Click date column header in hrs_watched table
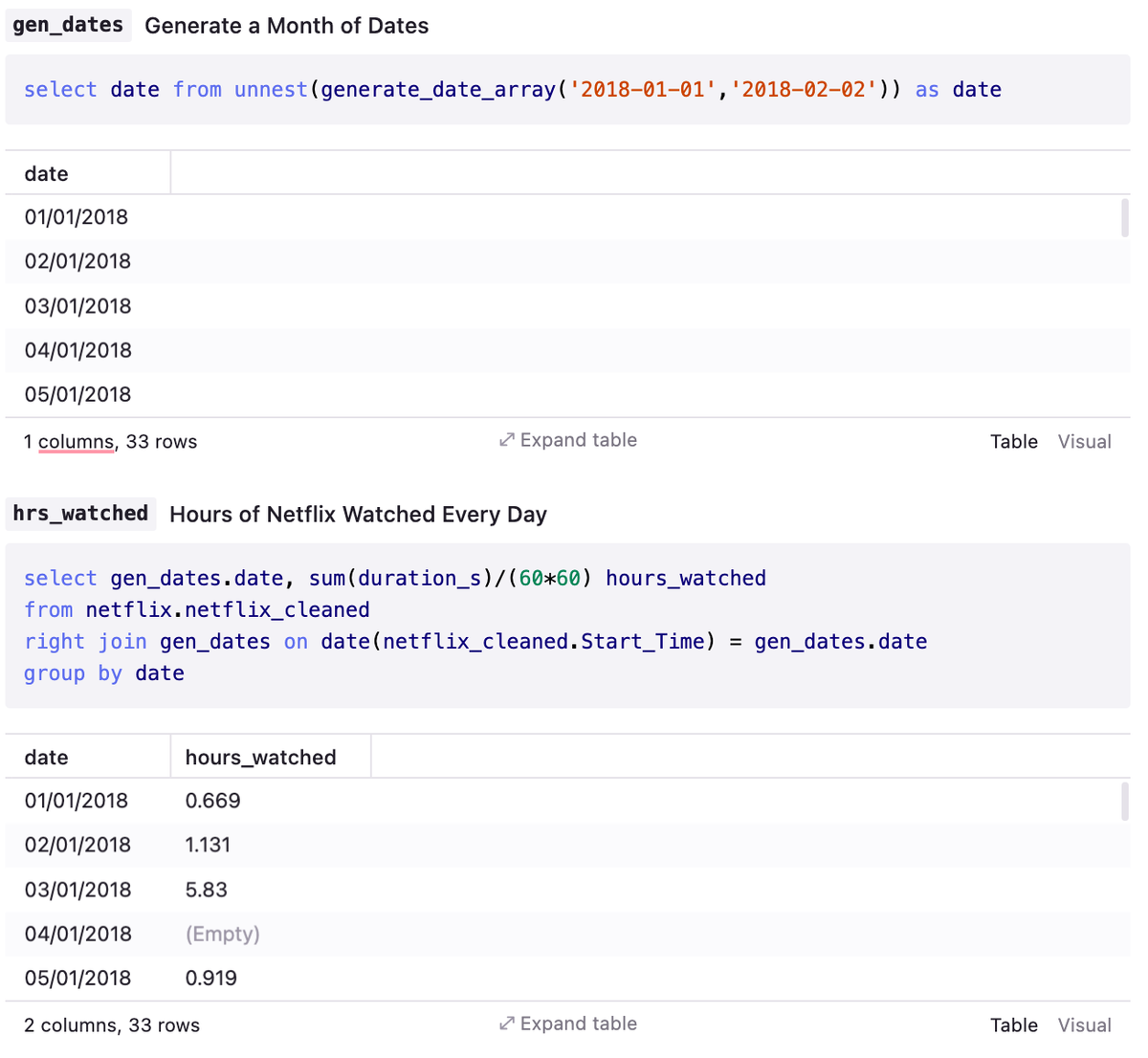 click(x=47, y=758)
